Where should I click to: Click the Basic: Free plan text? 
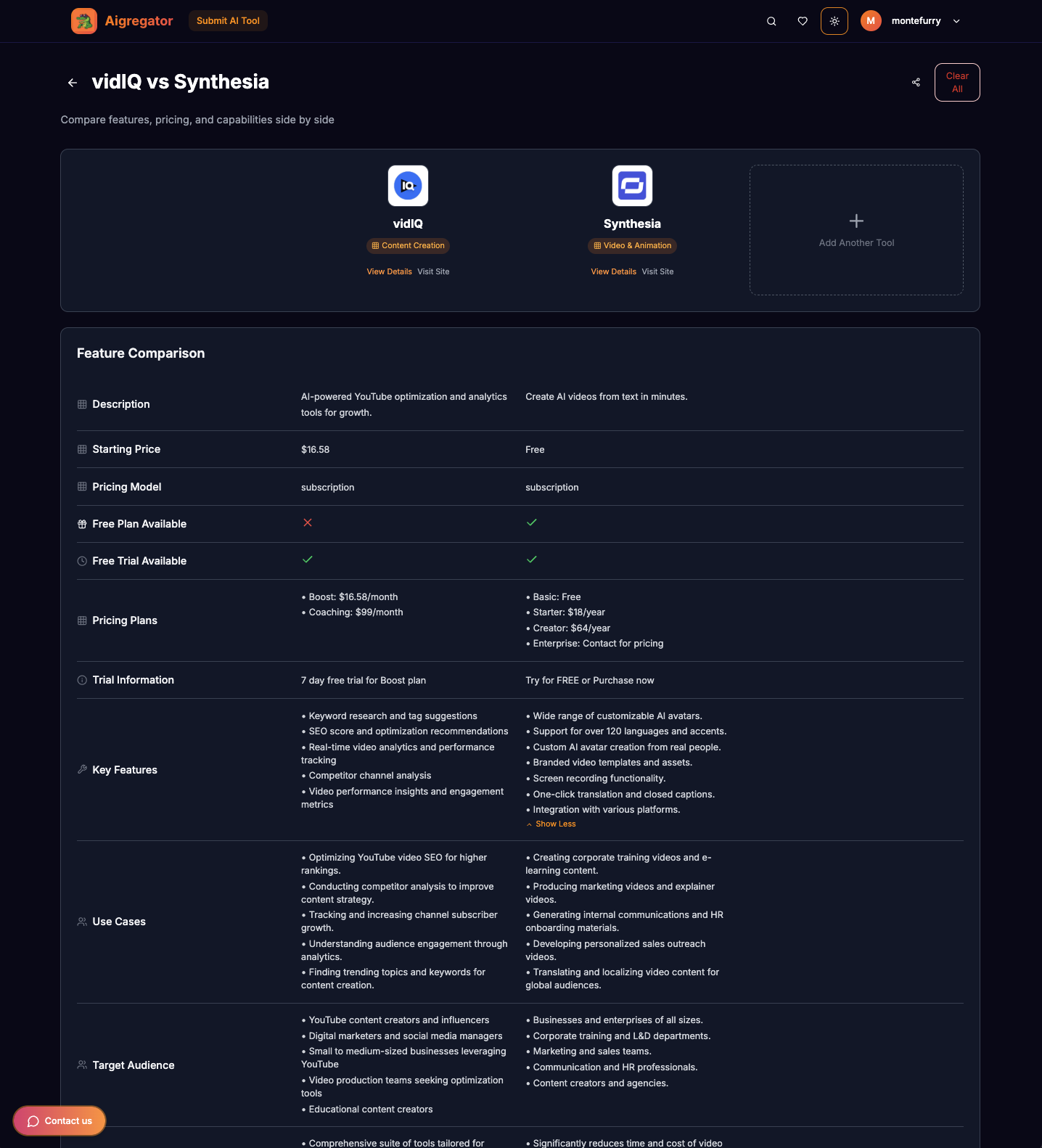pyautogui.click(x=553, y=597)
